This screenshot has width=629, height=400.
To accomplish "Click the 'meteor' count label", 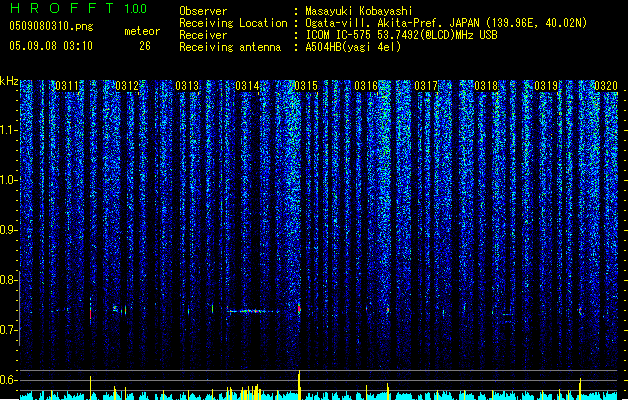I will [142, 31].
